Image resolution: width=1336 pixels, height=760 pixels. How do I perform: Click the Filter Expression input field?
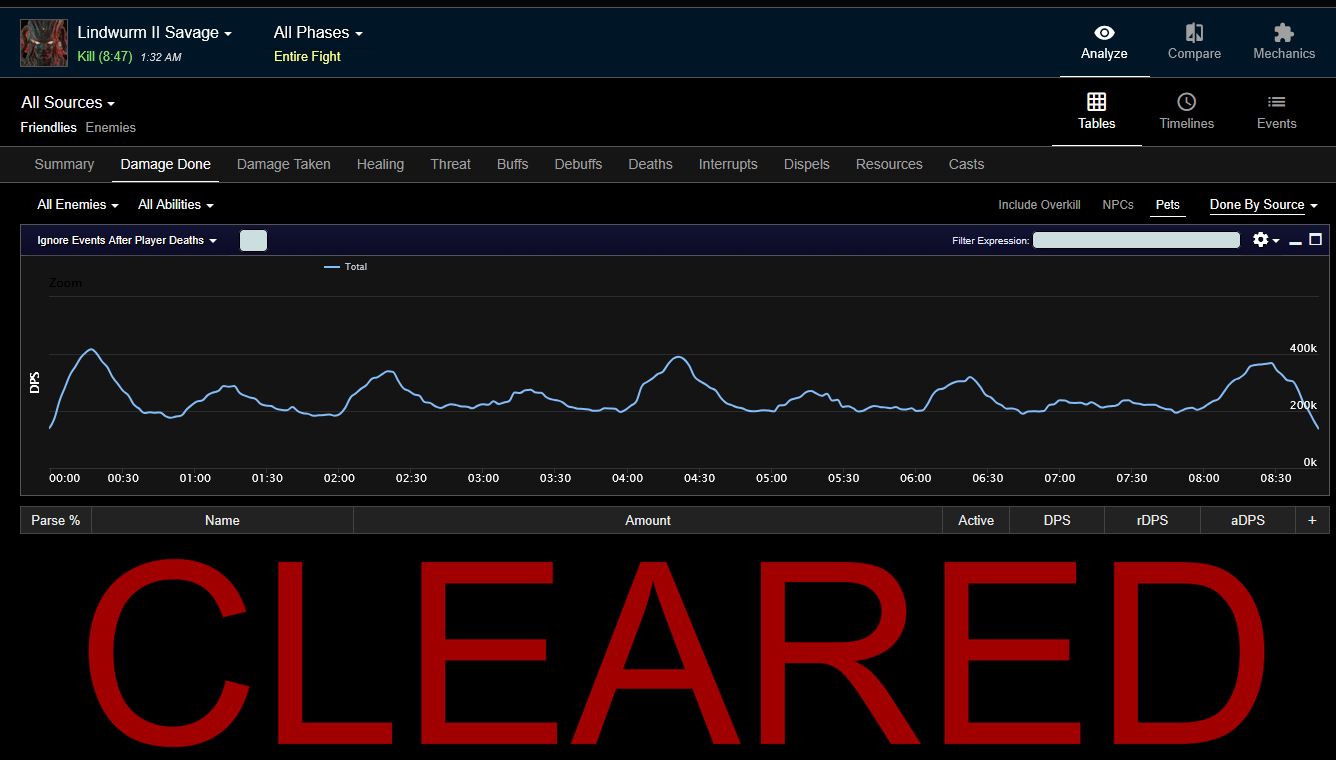[1136, 240]
